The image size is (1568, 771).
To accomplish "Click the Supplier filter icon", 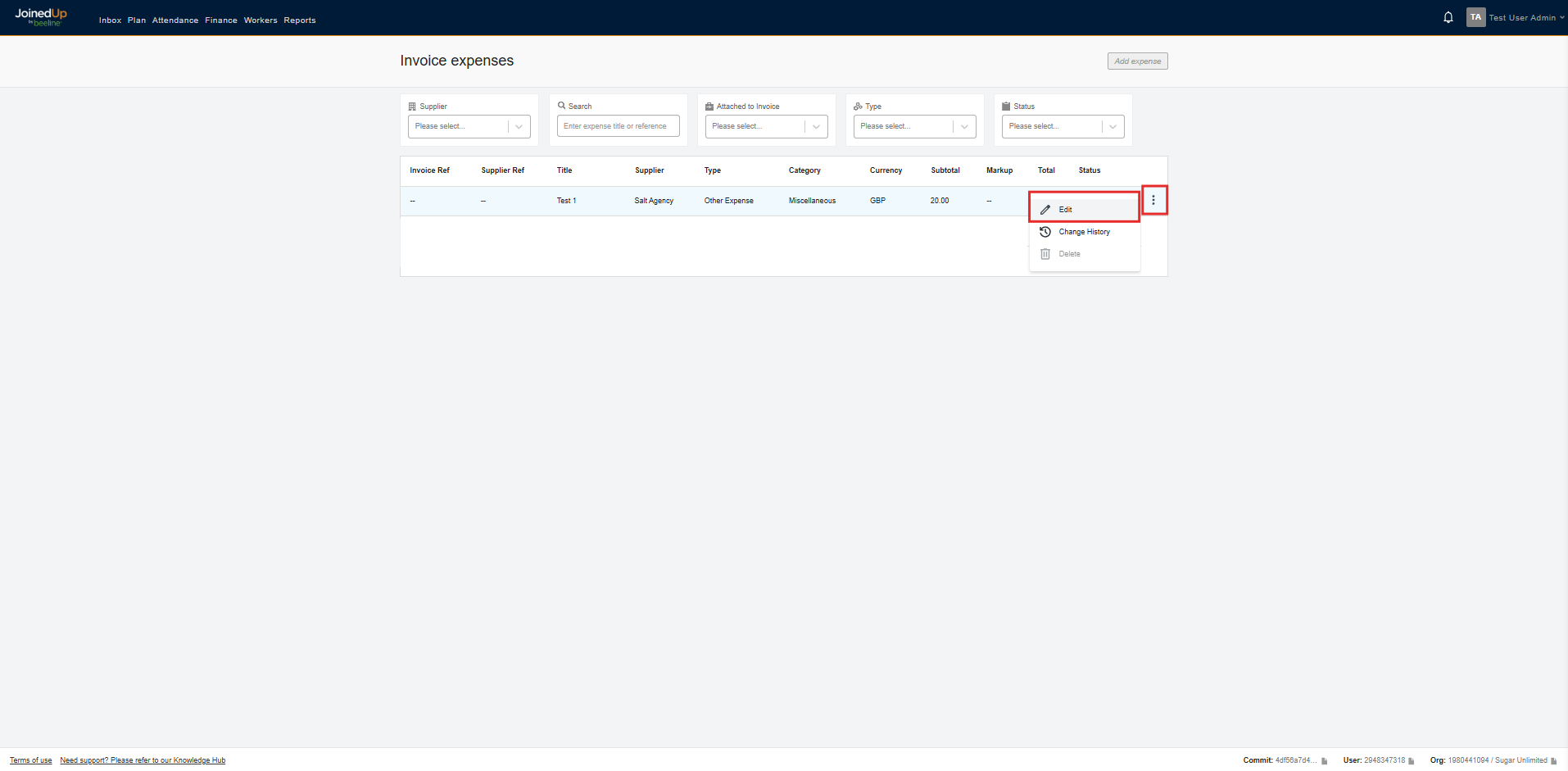I will click(413, 106).
